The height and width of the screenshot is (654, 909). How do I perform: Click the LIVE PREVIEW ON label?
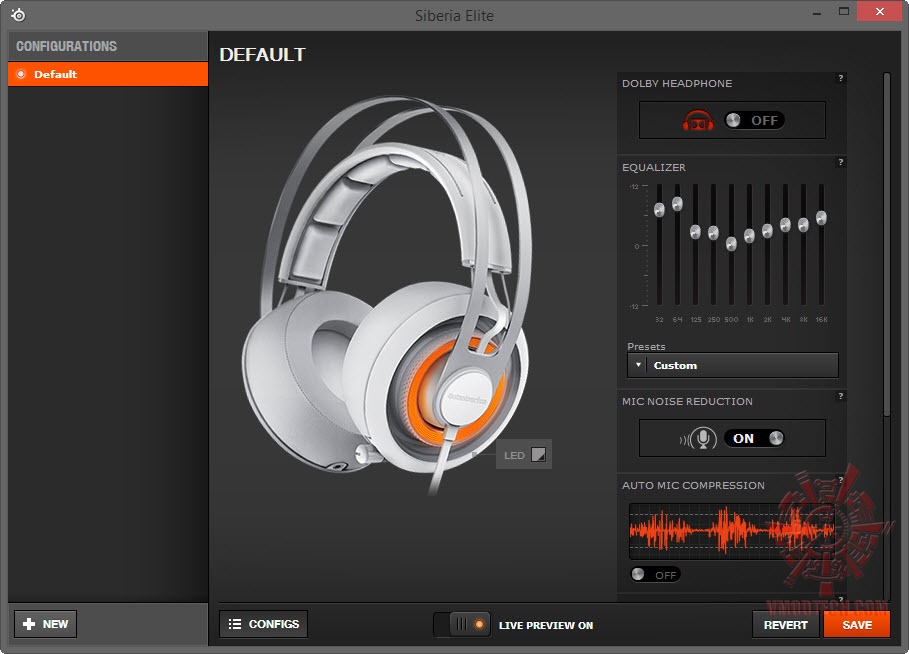pyautogui.click(x=546, y=625)
